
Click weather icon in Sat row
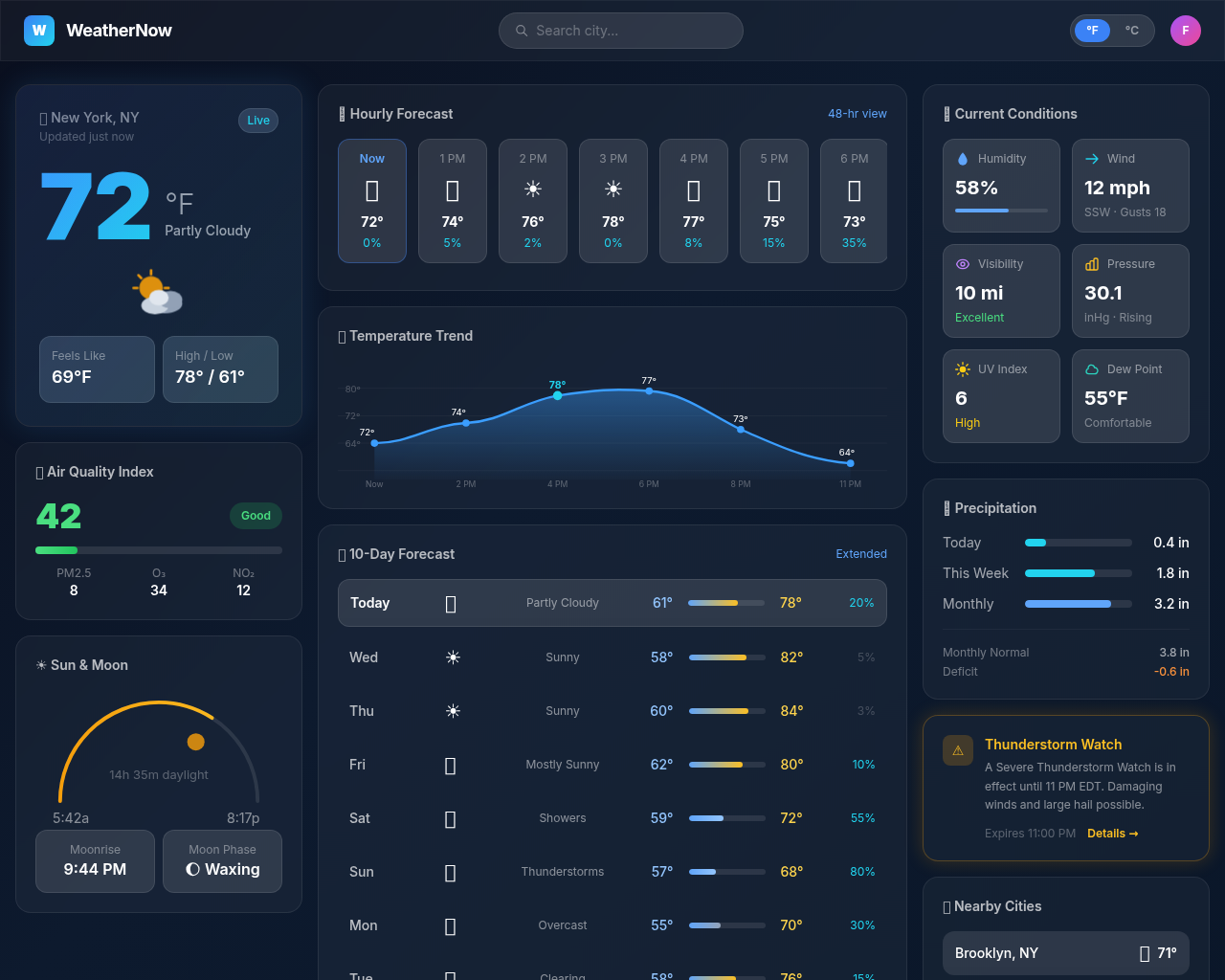451,819
